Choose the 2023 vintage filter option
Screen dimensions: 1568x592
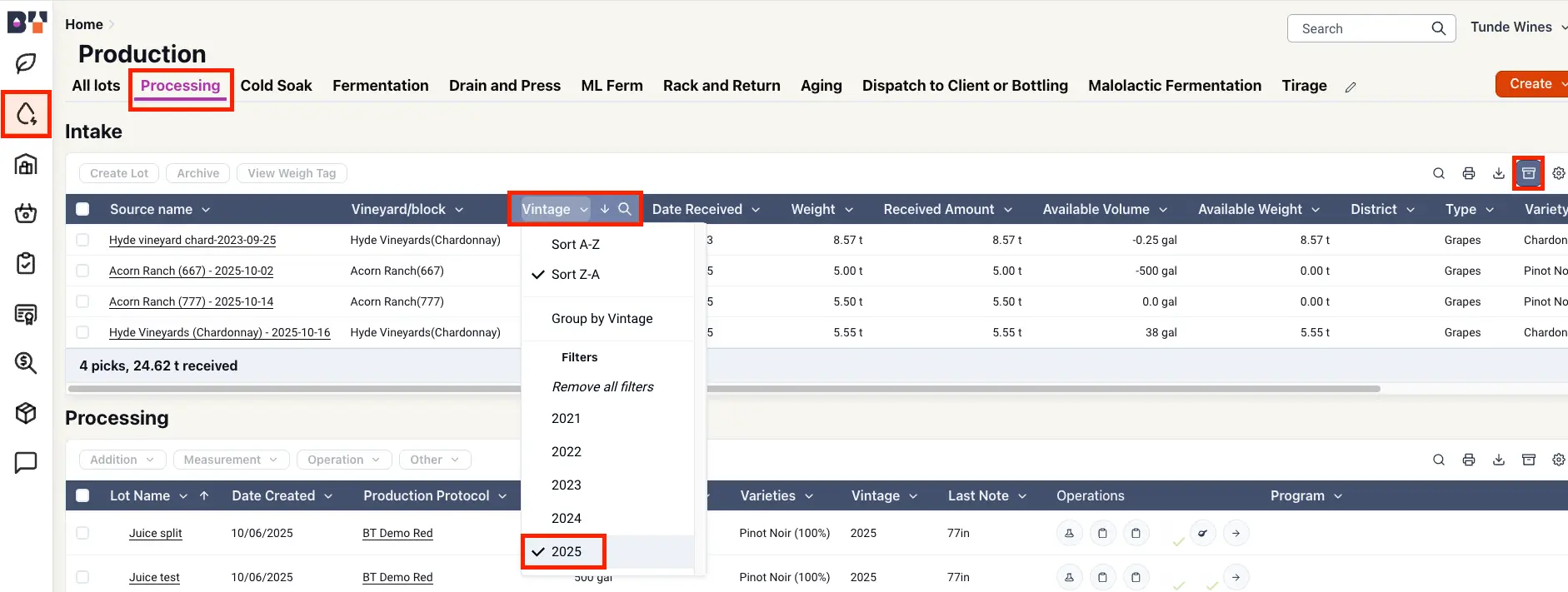[567, 485]
